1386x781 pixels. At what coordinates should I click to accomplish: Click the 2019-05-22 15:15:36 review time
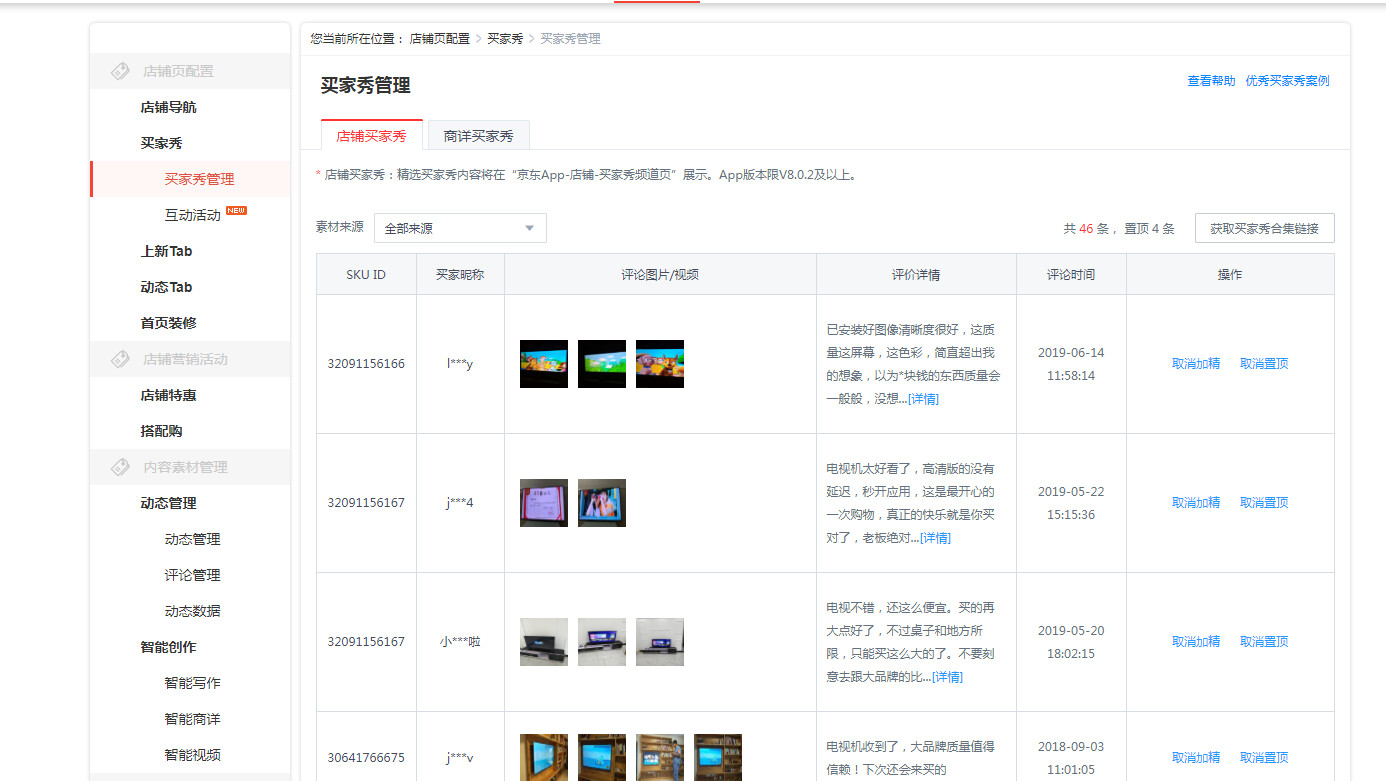point(1071,503)
